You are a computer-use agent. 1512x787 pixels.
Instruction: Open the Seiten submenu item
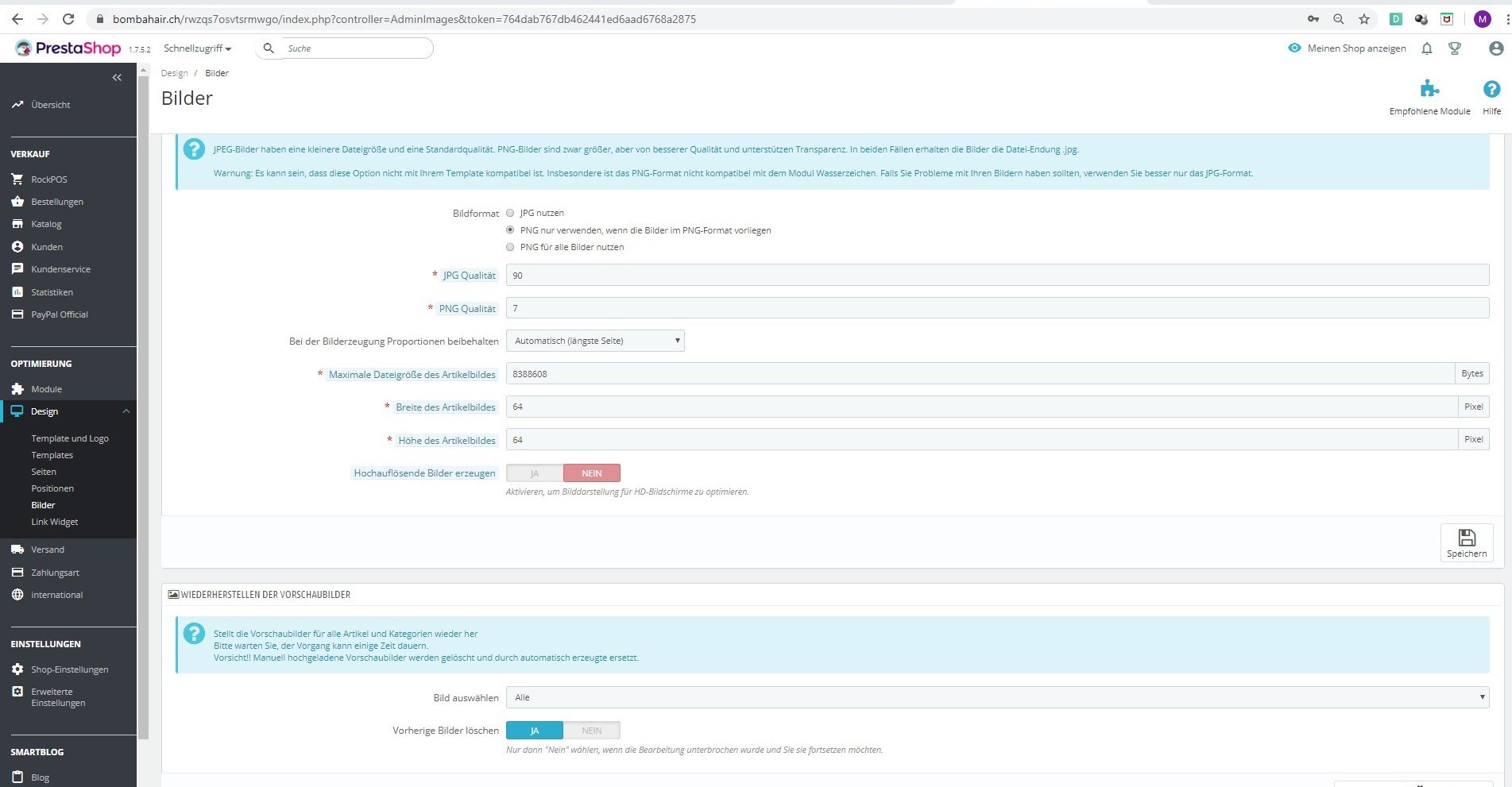(x=44, y=472)
